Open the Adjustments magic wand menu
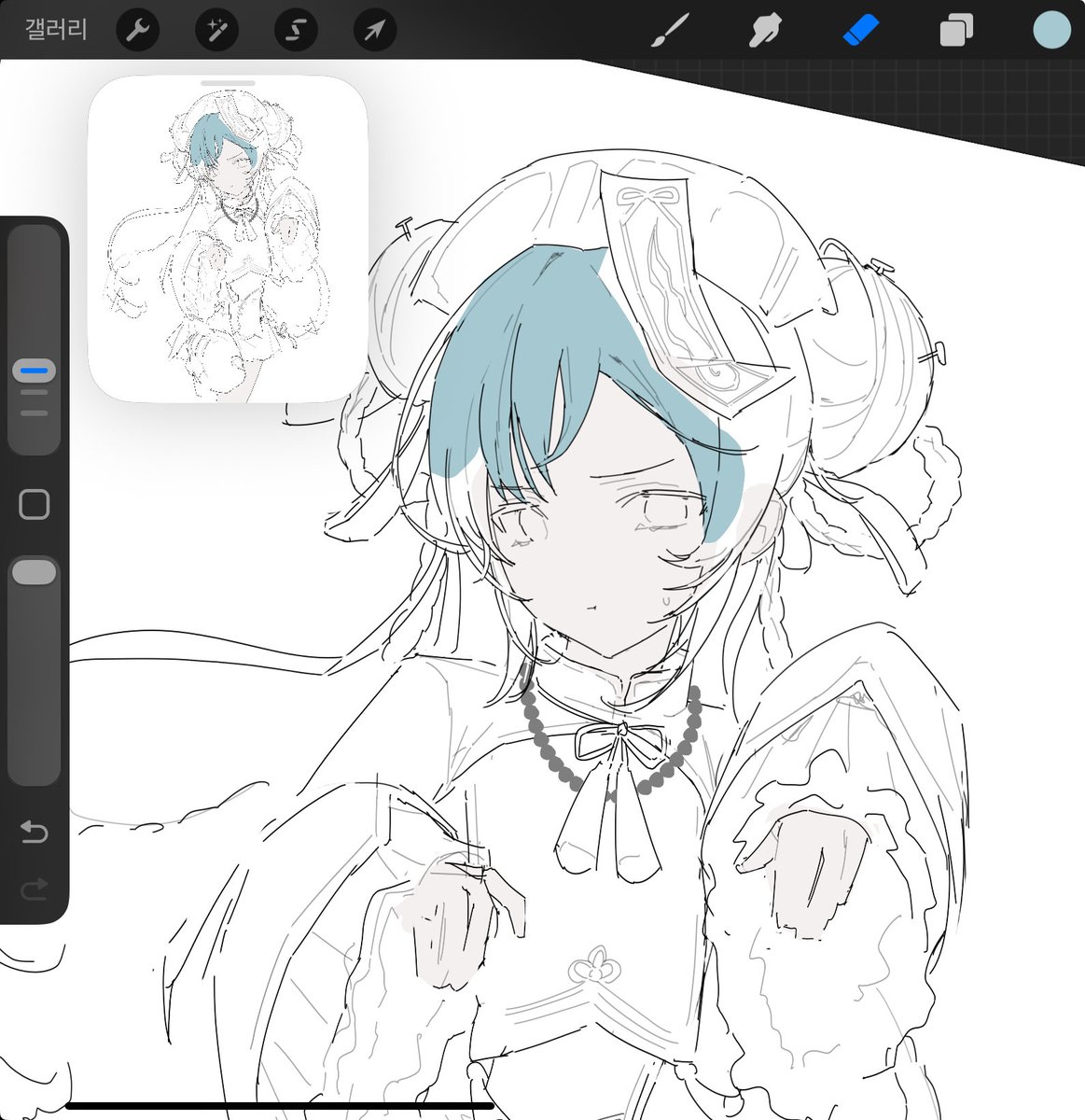Viewport: 1085px width, 1120px height. point(216,32)
